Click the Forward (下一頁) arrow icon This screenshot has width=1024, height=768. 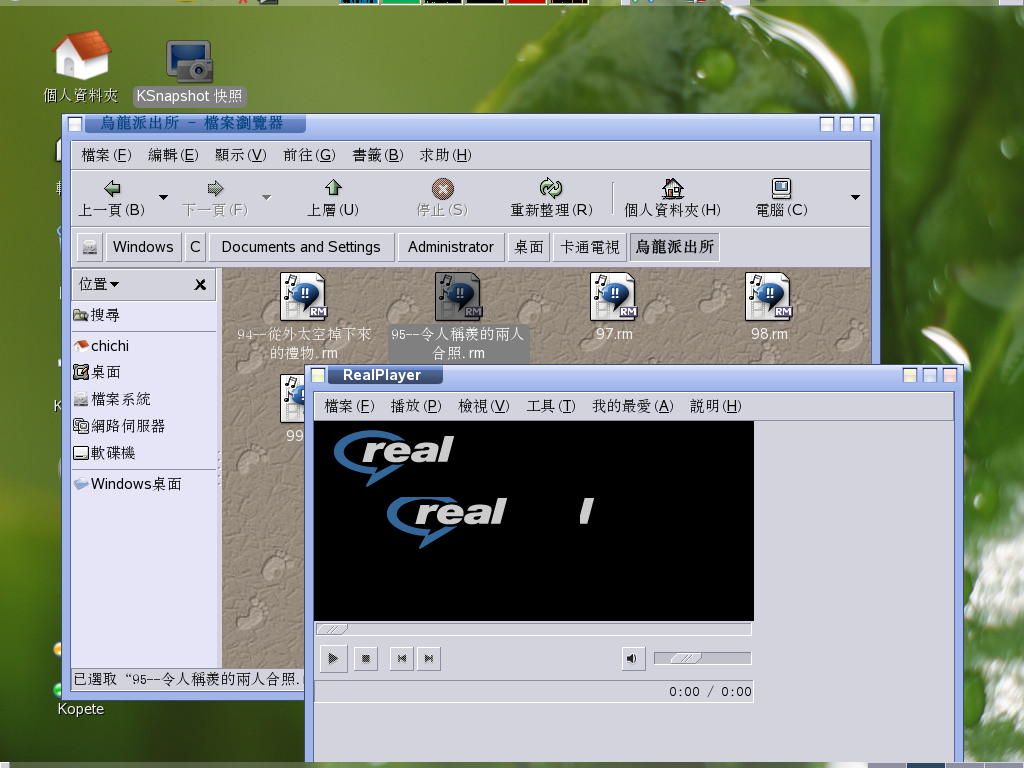[215, 189]
